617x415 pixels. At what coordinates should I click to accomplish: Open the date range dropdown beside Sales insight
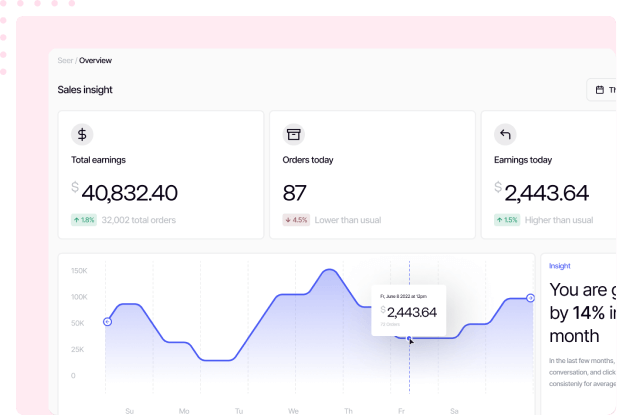click(x=603, y=90)
